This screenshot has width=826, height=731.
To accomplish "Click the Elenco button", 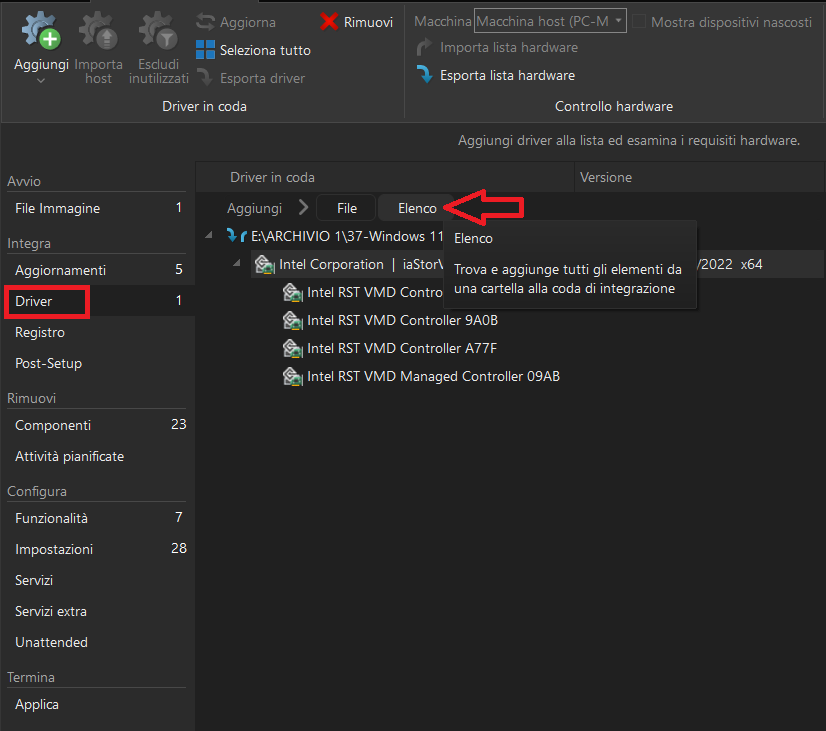I will click(x=417, y=209).
